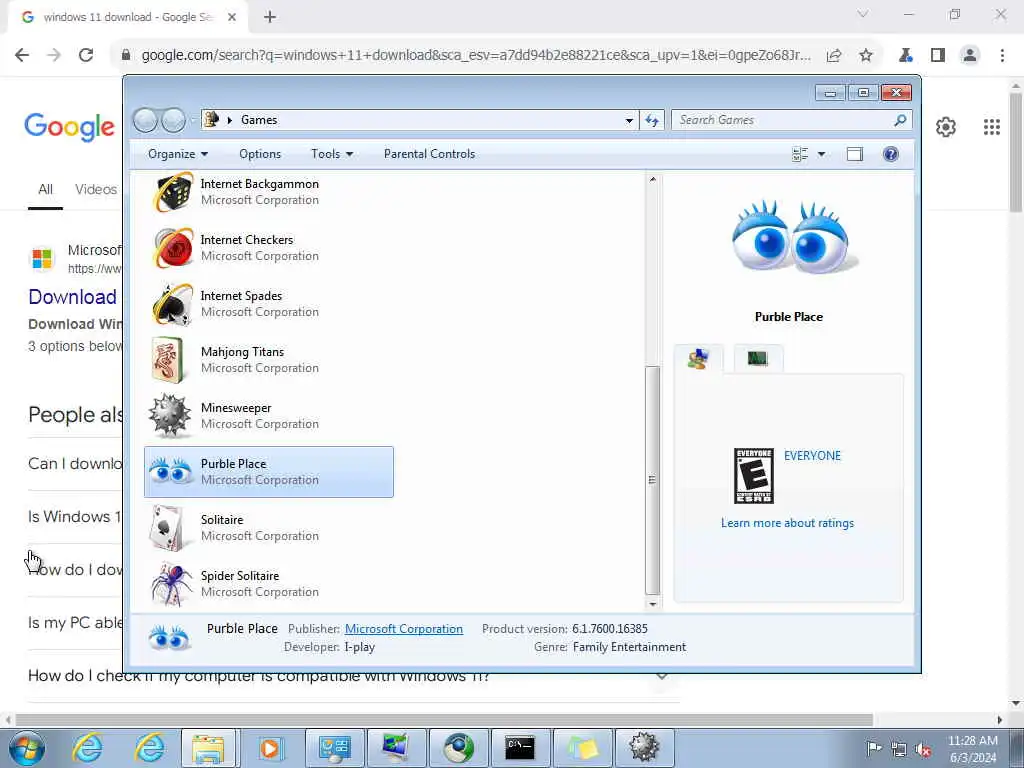
Task: Click the Games folder icon in address bar
Action: coord(212,120)
